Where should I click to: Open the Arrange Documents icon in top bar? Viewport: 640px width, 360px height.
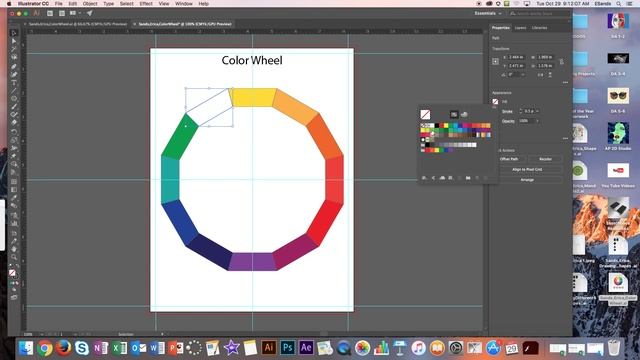click(x=74, y=13)
